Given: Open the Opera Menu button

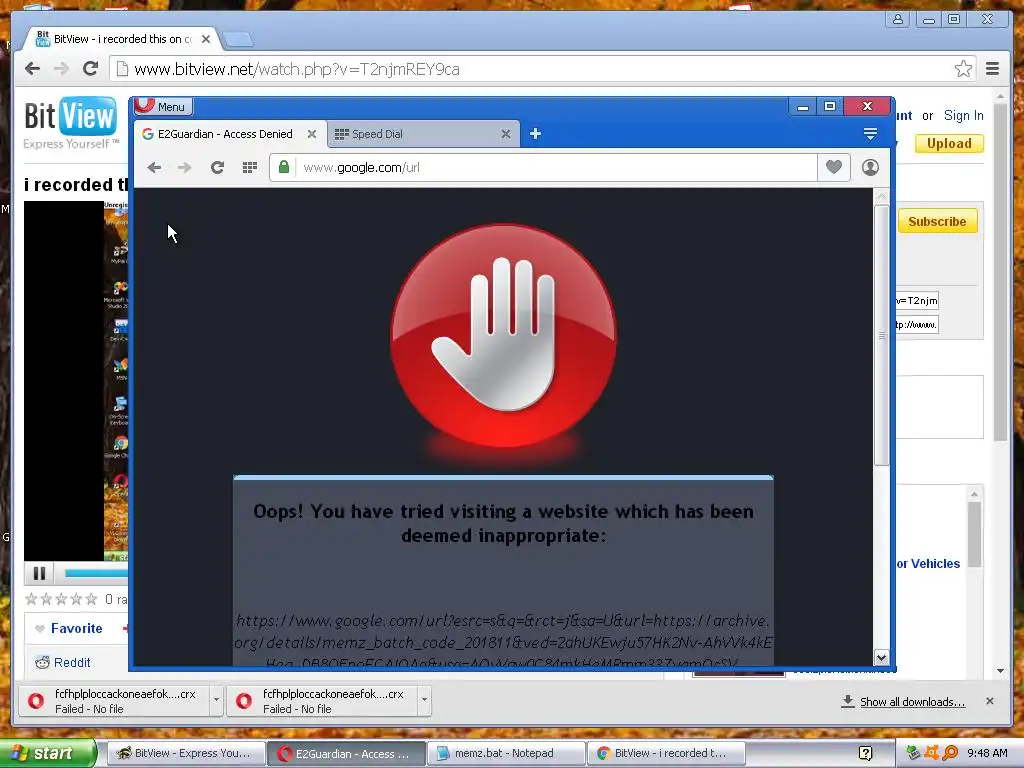Looking at the screenshot, I should [162, 106].
